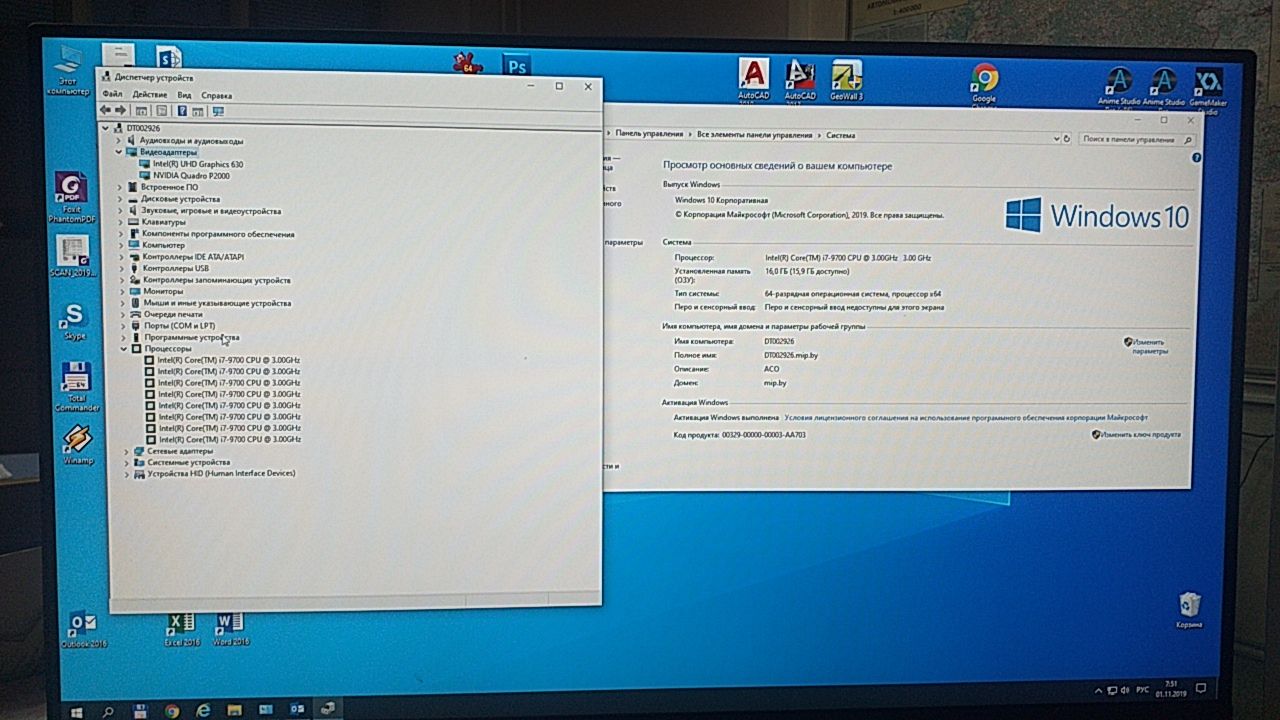Click the help icon in System window

(x=1197, y=159)
